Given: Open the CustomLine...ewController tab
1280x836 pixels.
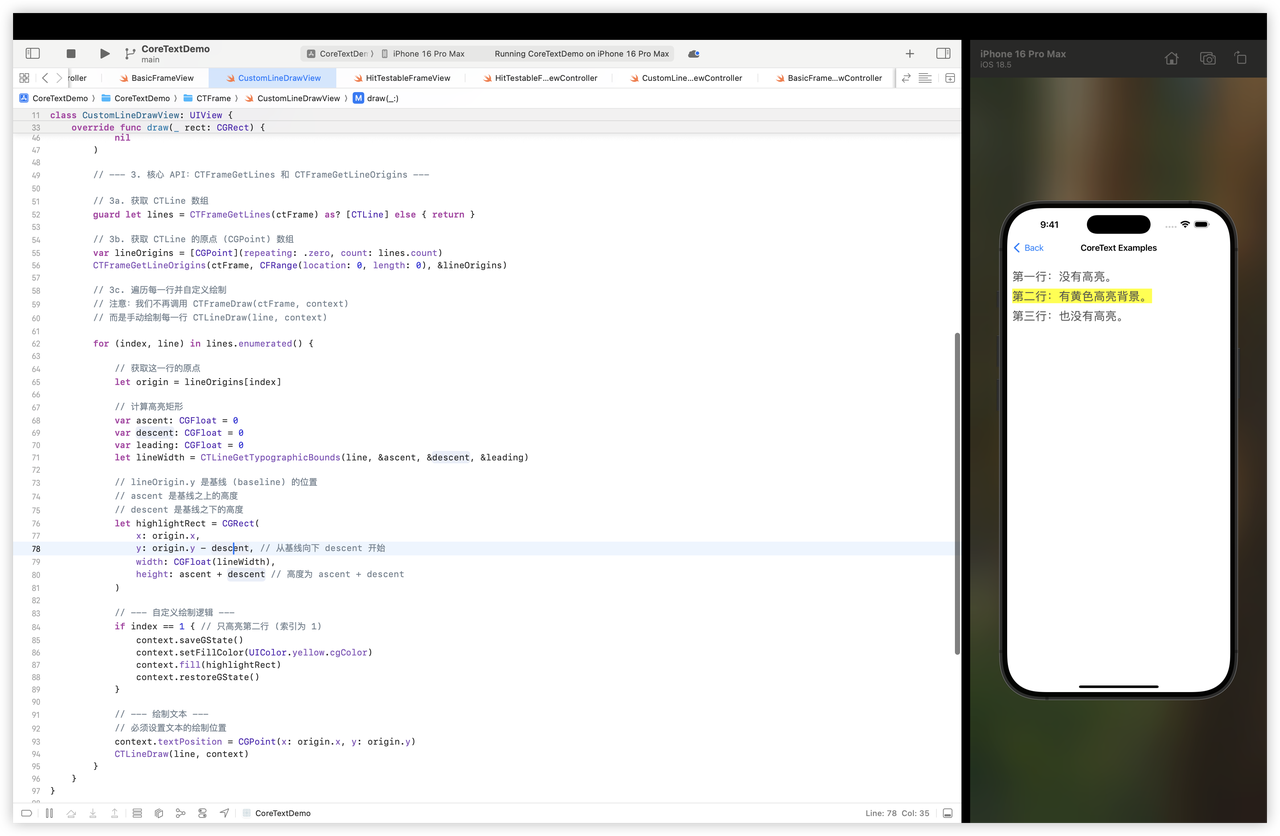Looking at the screenshot, I should pyautogui.click(x=685, y=78).
